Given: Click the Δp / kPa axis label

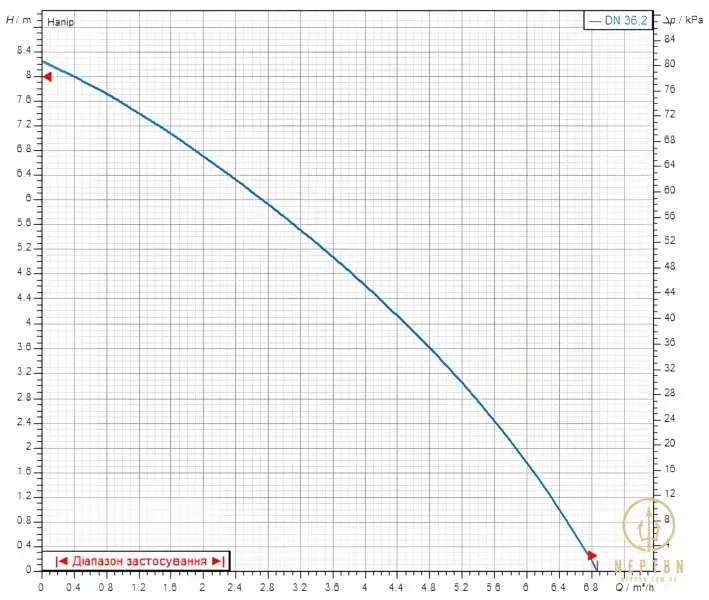Looking at the screenshot, I should pyautogui.click(x=683, y=20).
